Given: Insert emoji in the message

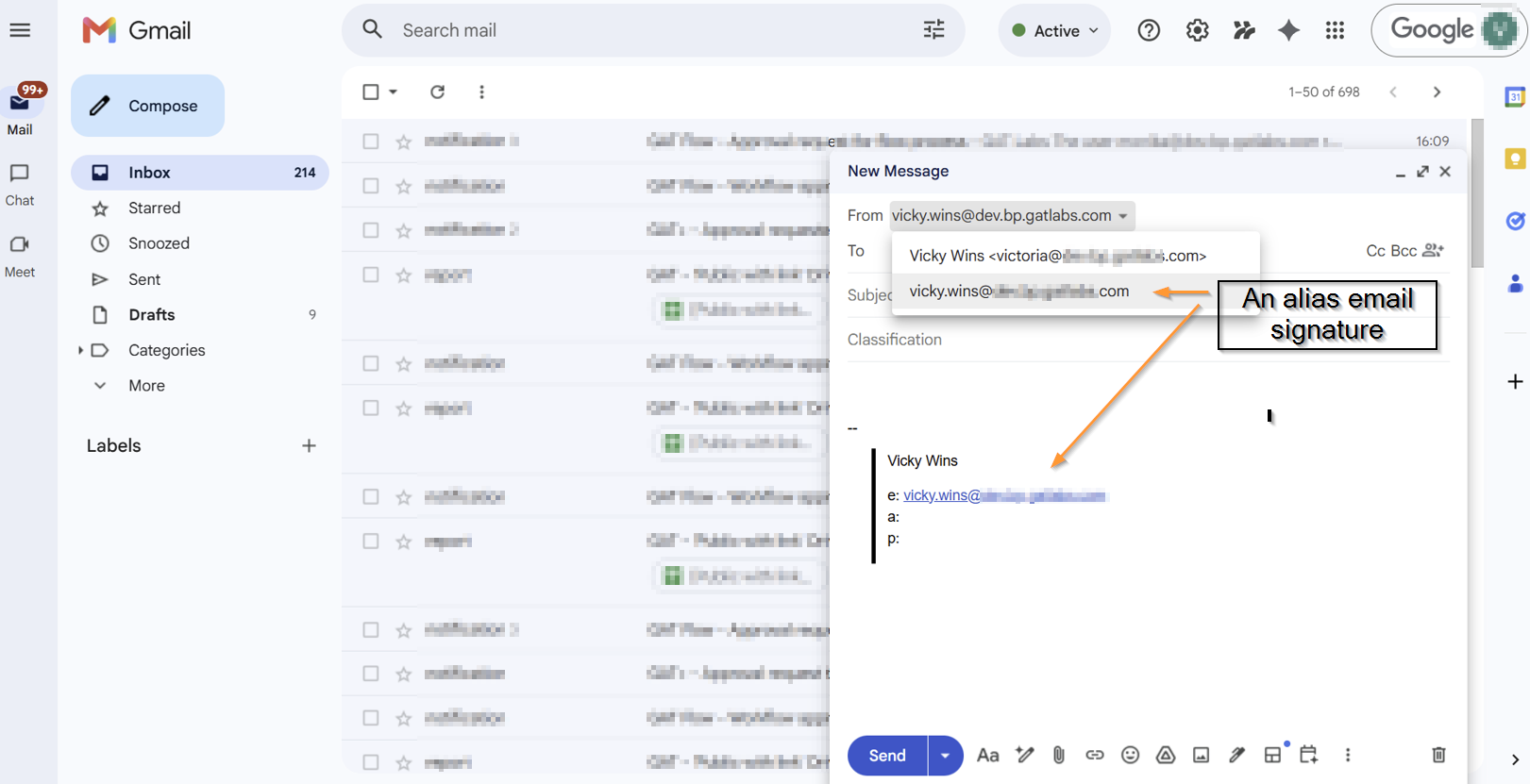Looking at the screenshot, I should [1130, 755].
